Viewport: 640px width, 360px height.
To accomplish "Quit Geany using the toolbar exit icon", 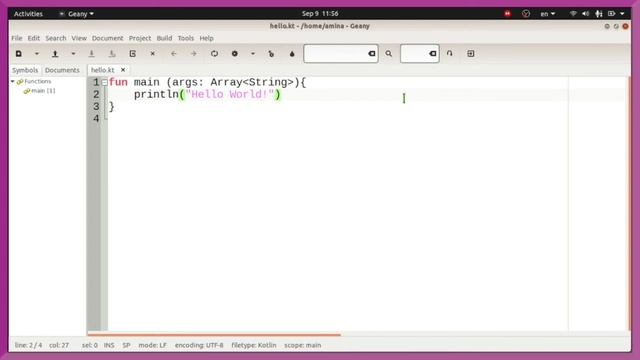I will (471, 53).
